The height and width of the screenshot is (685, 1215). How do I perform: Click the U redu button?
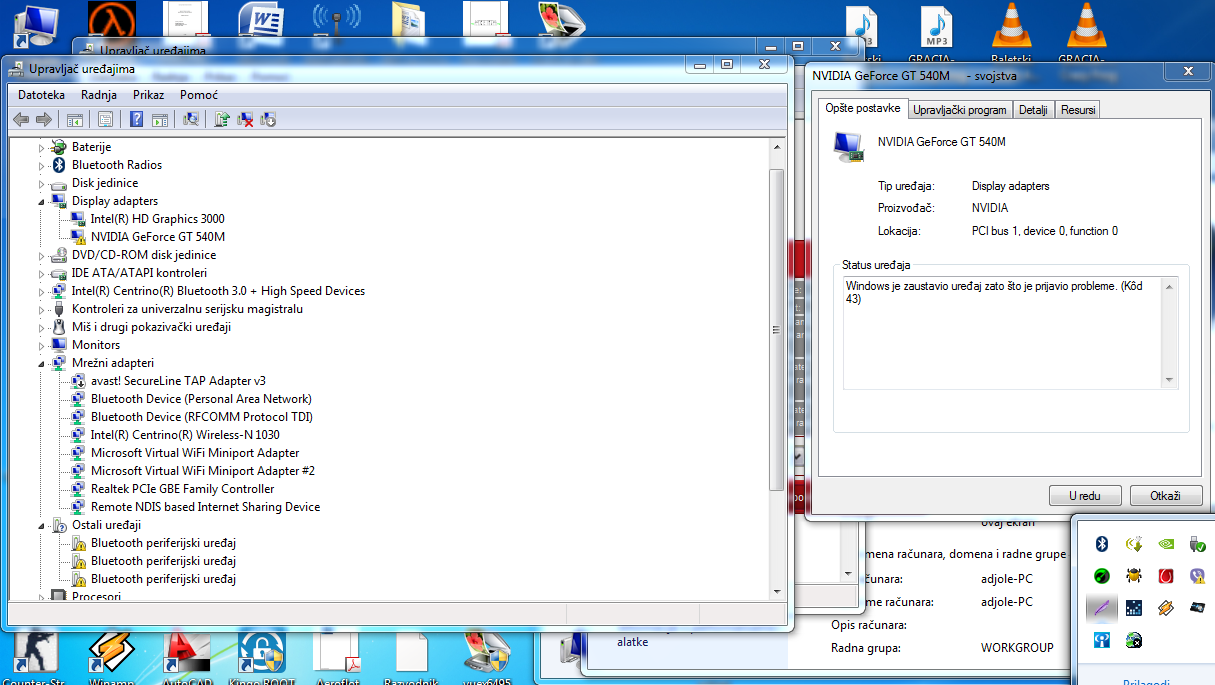(1085, 496)
